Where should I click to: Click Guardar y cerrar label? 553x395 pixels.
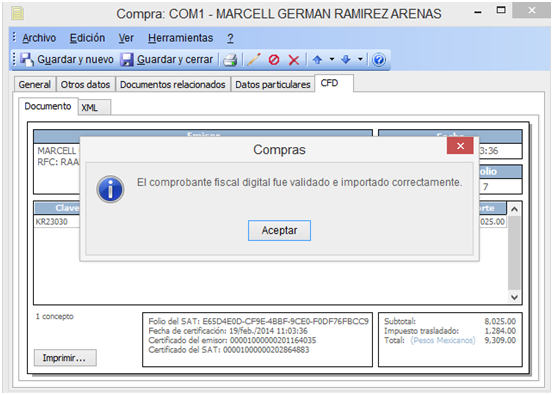point(175,60)
